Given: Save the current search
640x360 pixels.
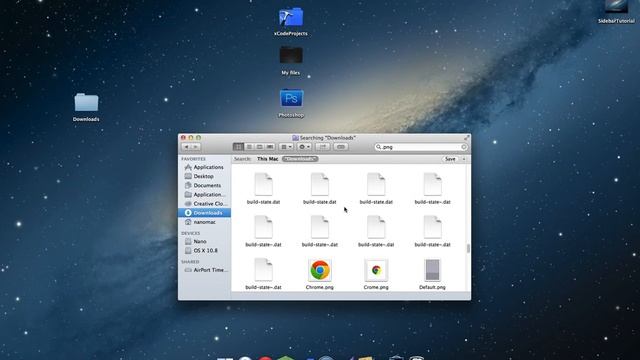Looking at the screenshot, I should (x=450, y=159).
